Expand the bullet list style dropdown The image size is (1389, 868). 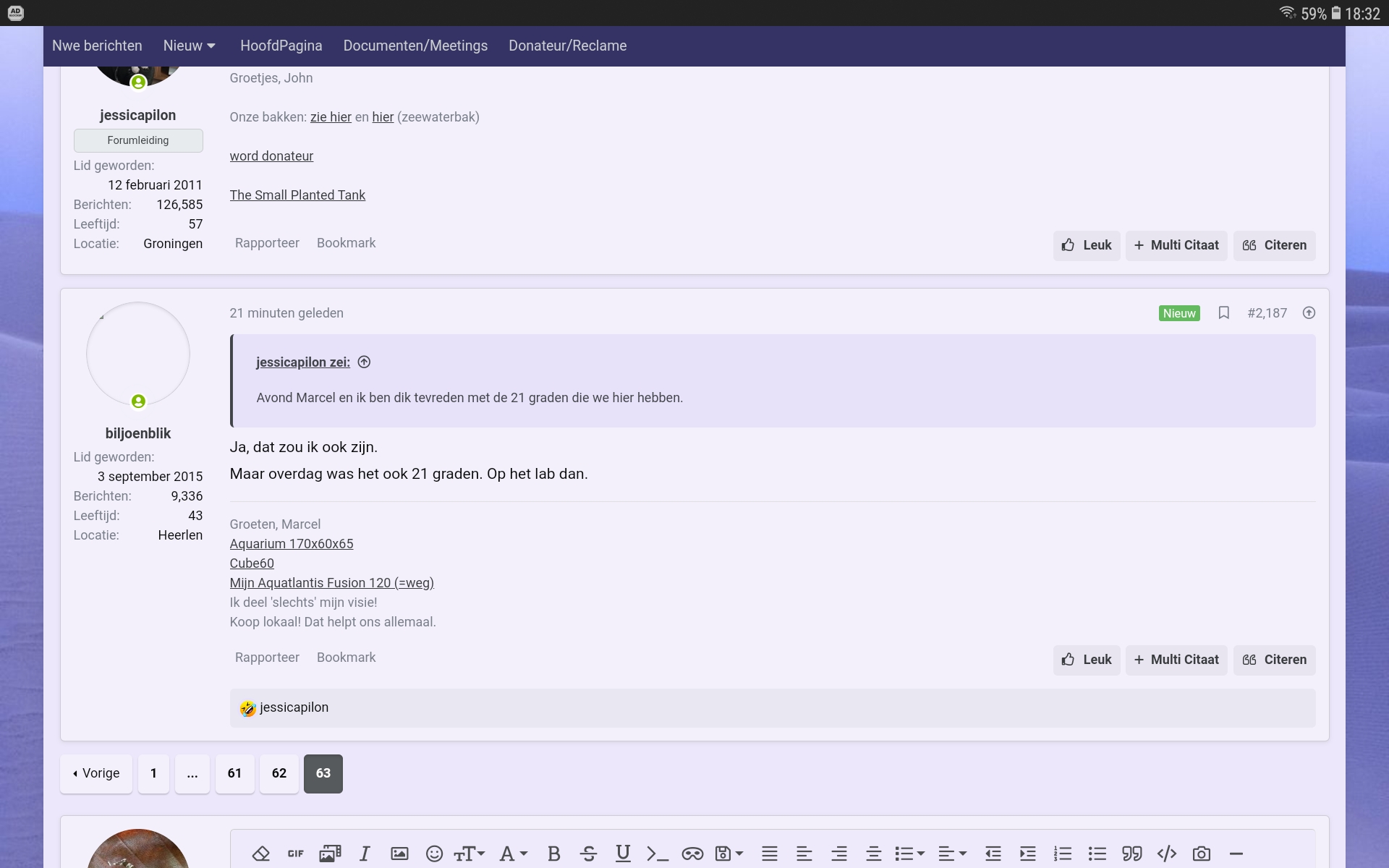point(909,854)
